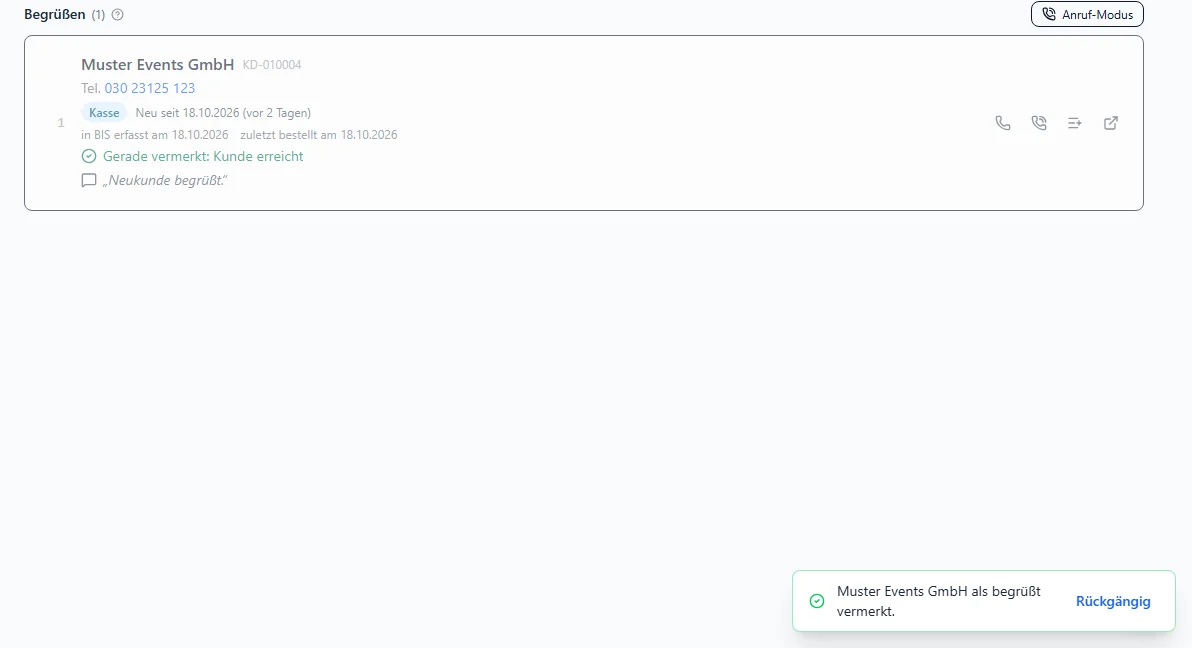Select the Muster Events GmbH company name
This screenshot has width=1192, height=648.
(157, 65)
